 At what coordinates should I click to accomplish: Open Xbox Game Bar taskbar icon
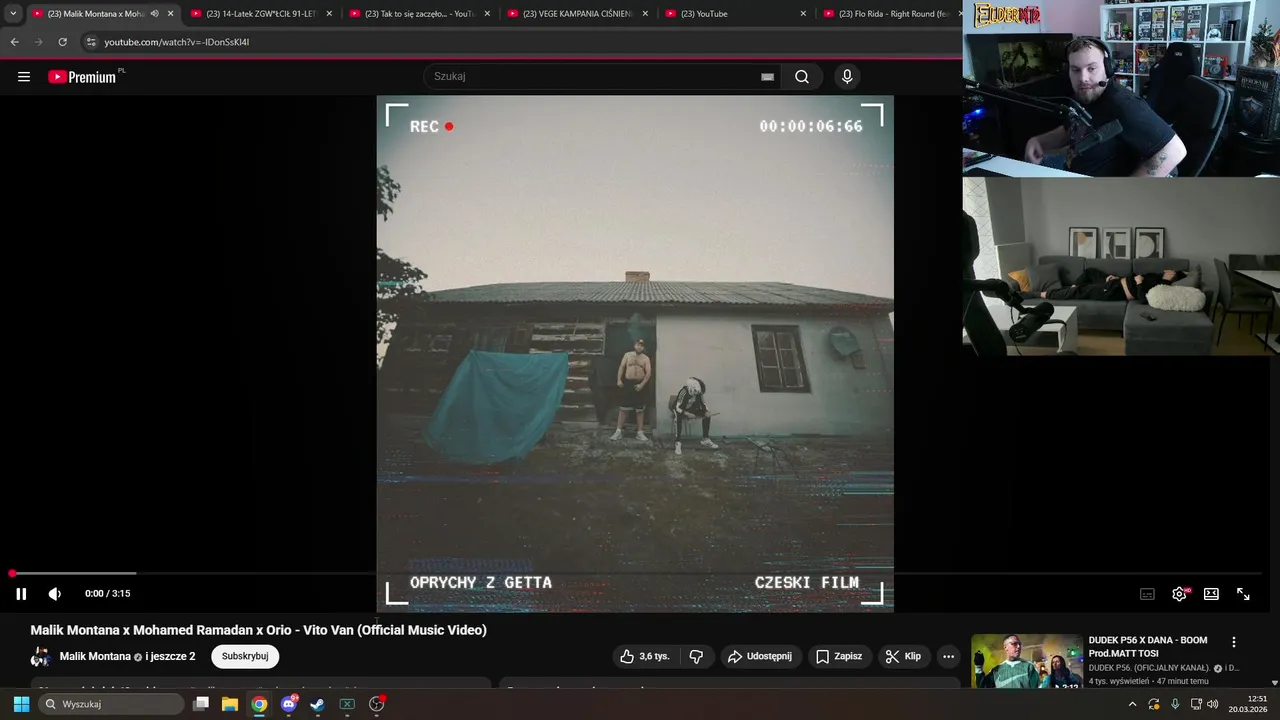coord(347,704)
